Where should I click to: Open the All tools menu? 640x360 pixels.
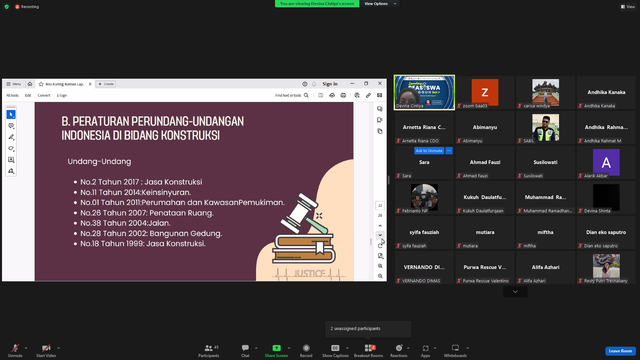tap(12, 95)
